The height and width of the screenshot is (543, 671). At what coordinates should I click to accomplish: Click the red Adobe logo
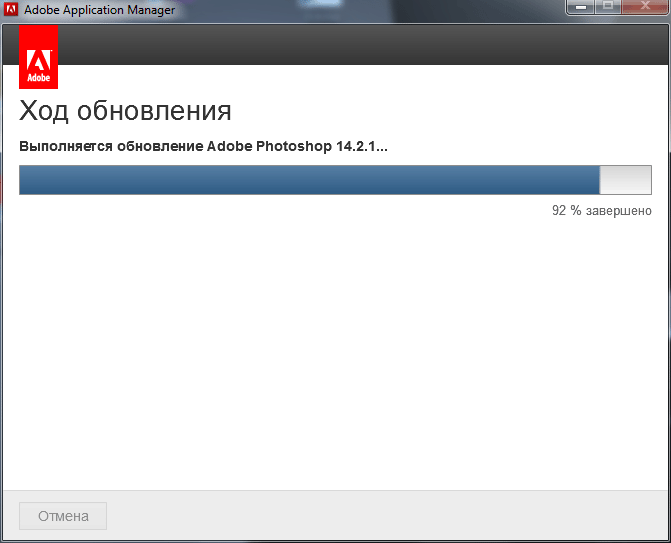pyautogui.click(x=39, y=57)
